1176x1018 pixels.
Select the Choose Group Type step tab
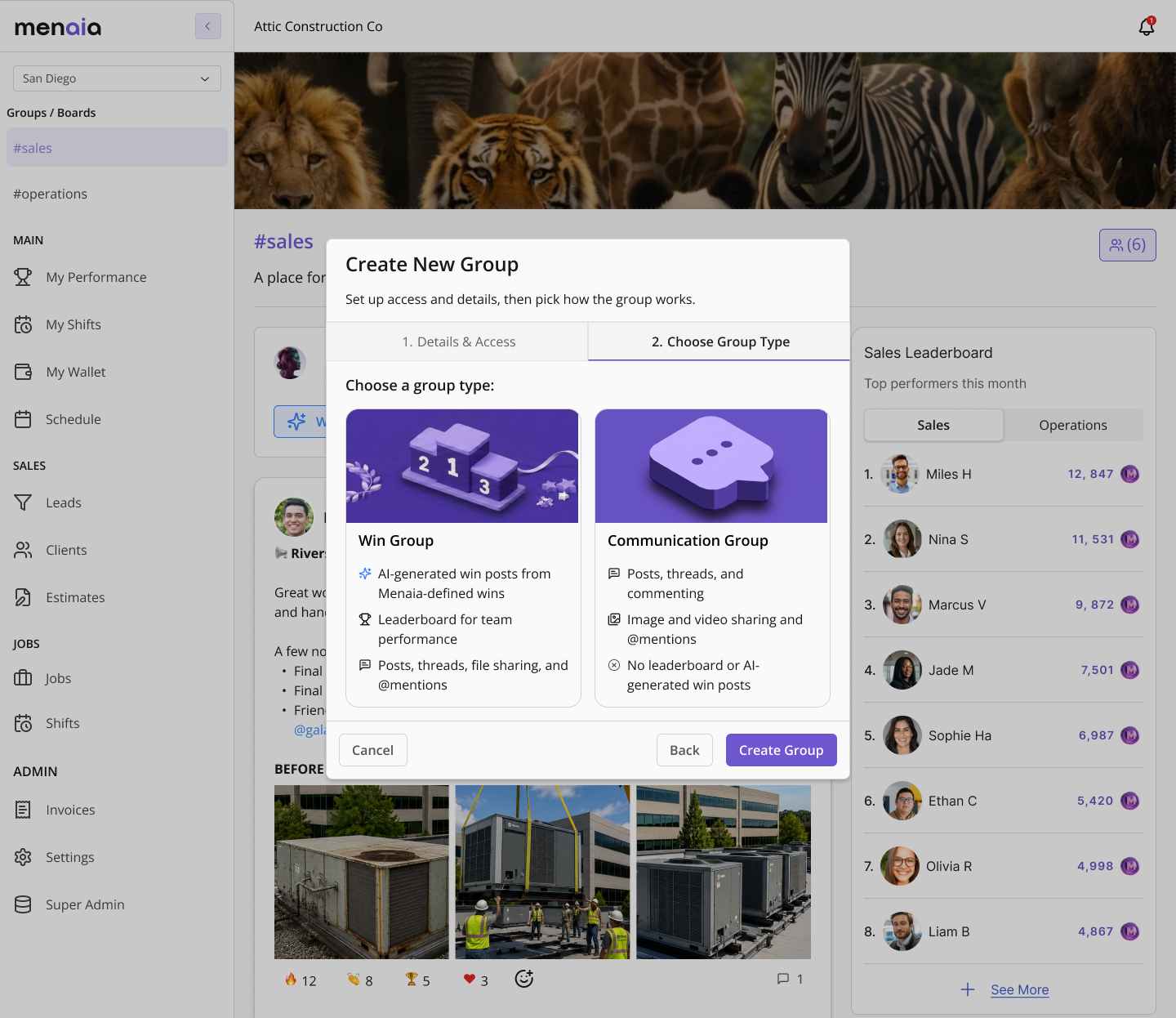(x=719, y=342)
